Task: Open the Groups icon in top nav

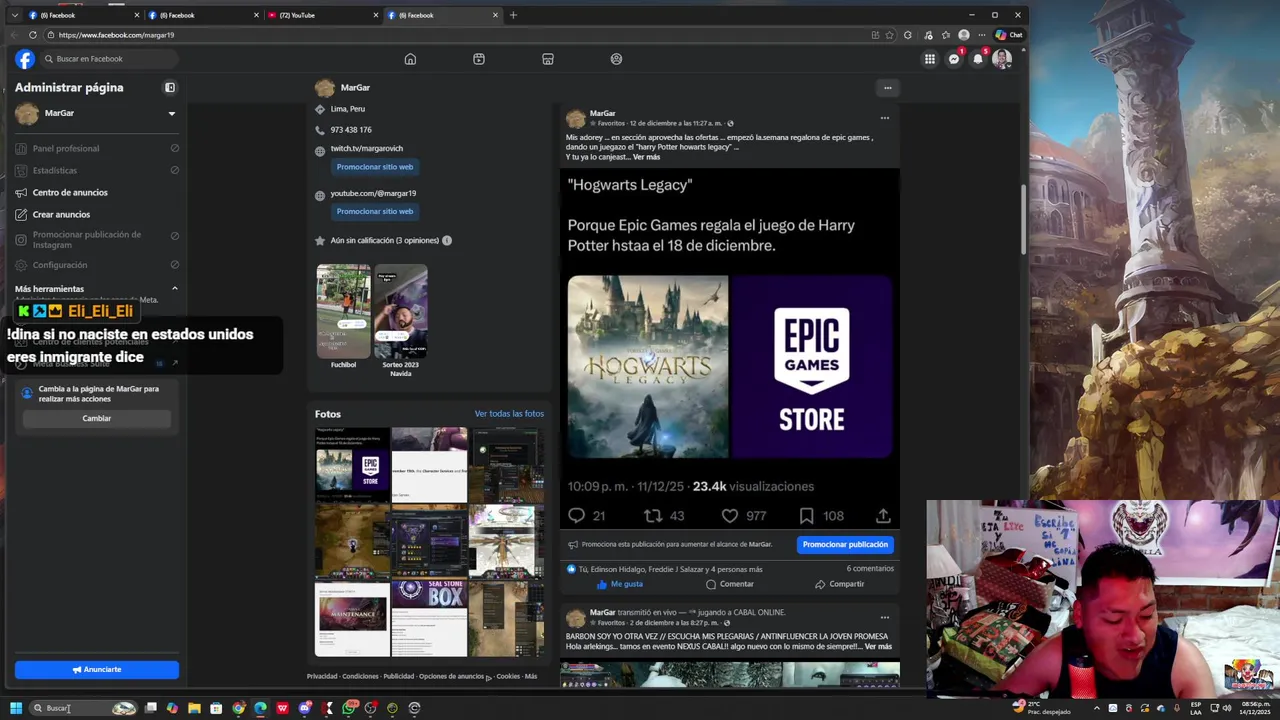Action: [616, 59]
